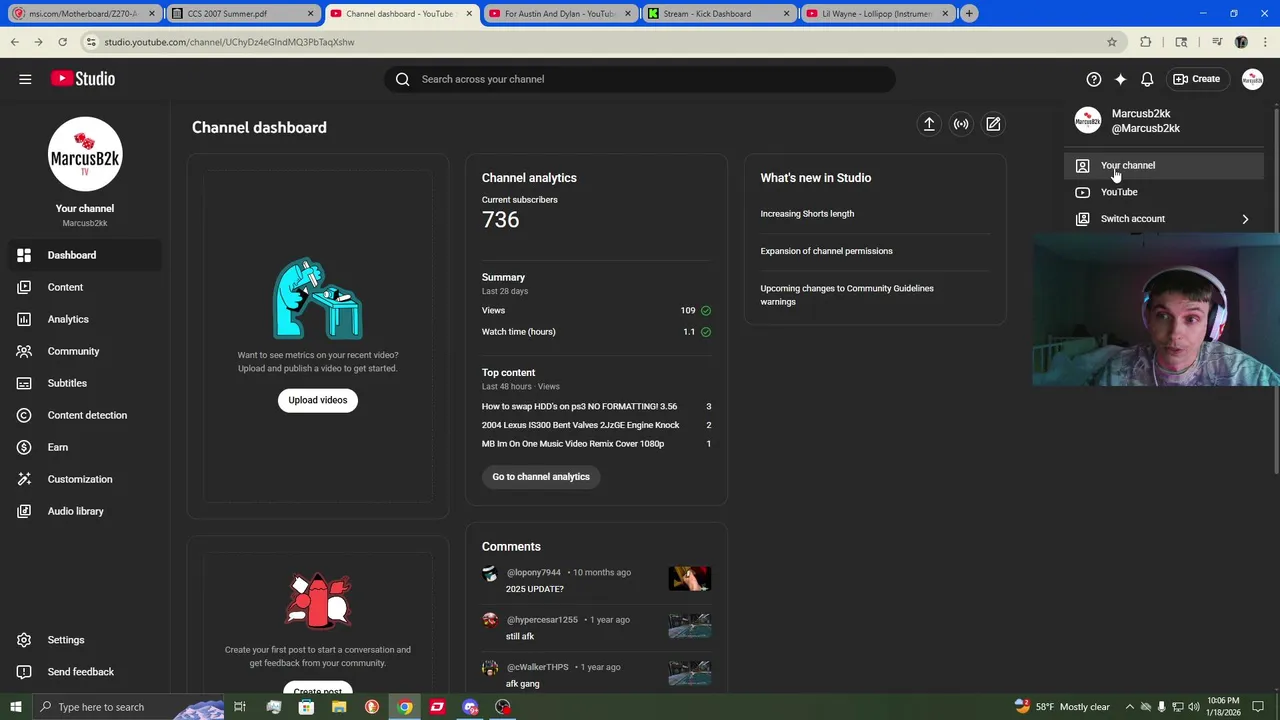Click the account avatar in header
Screen dimensions: 1280x720
[x=1252, y=79]
